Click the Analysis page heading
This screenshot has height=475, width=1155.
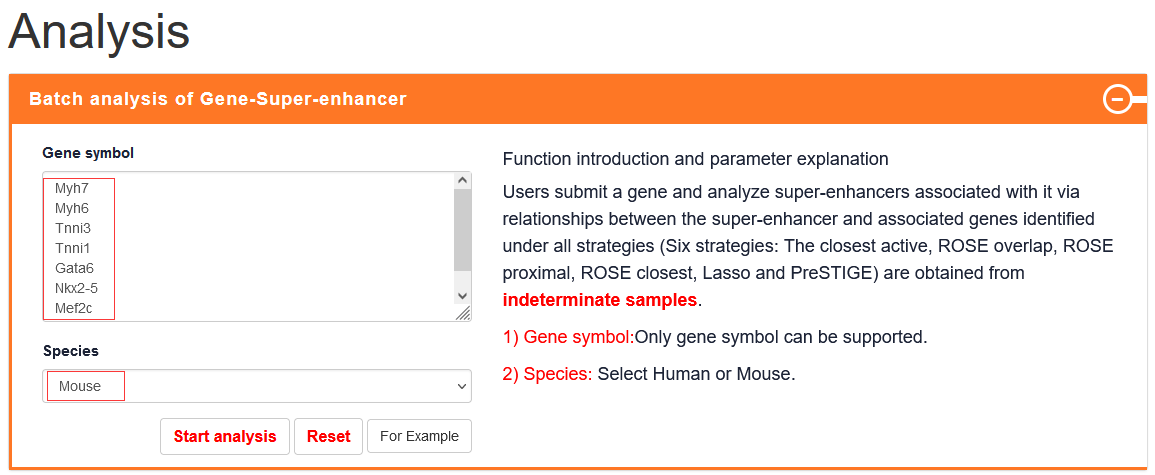[x=99, y=33]
